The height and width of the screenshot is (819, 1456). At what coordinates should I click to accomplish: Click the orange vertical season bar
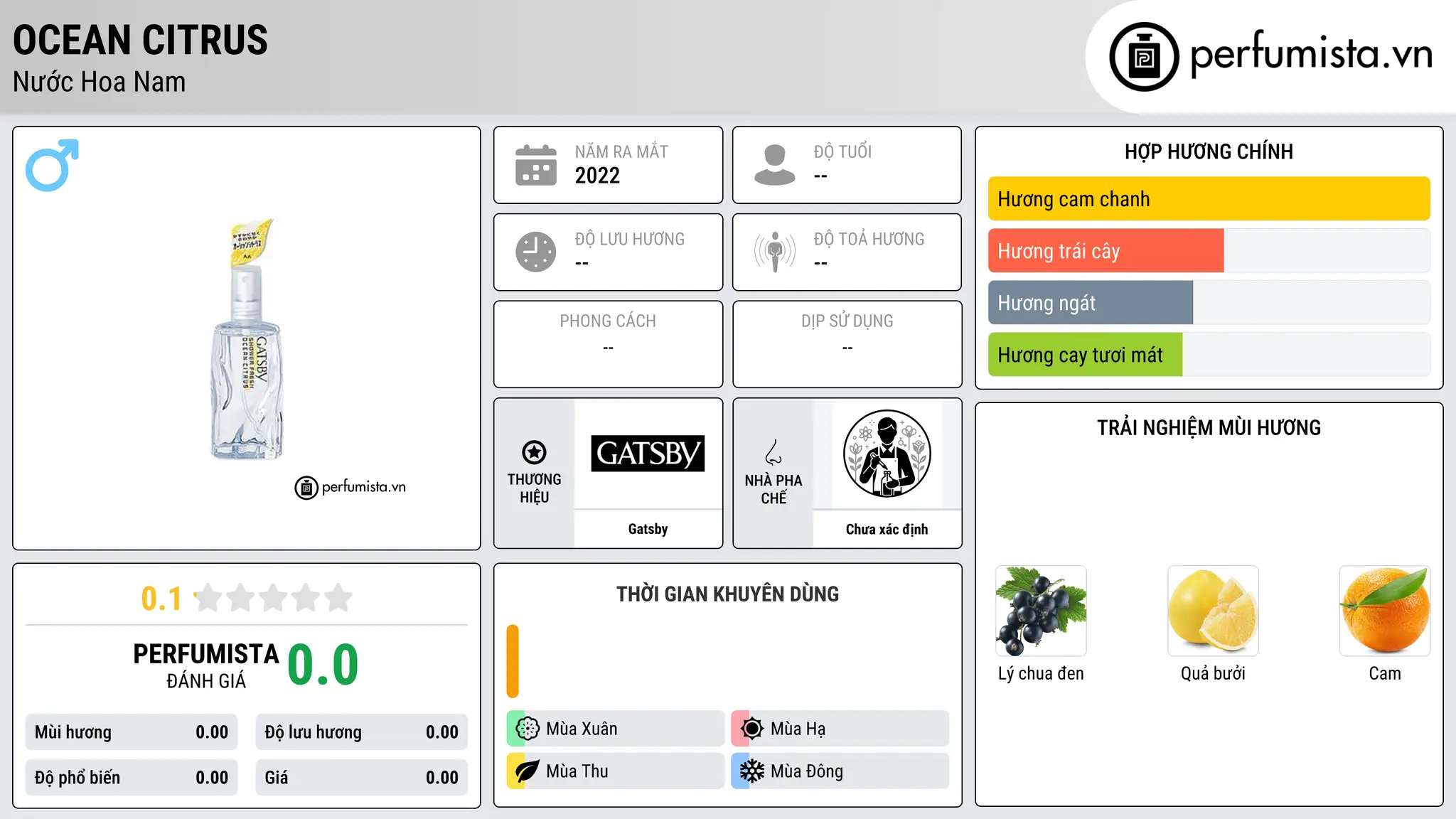pyautogui.click(x=513, y=661)
